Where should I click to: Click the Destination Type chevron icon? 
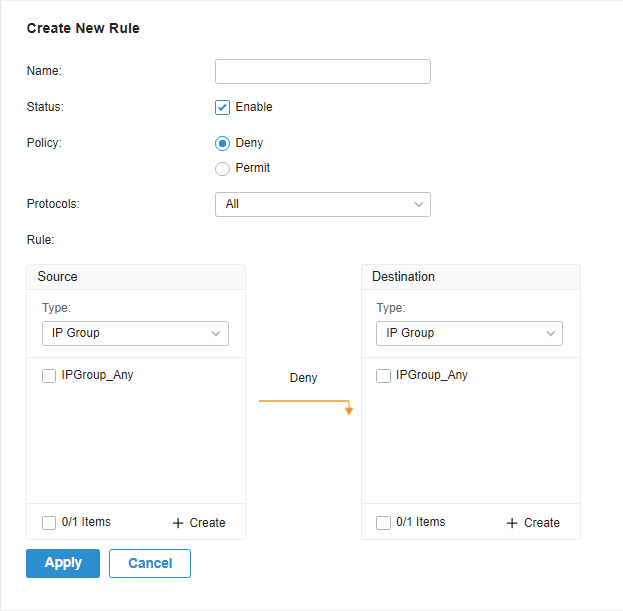(550, 333)
